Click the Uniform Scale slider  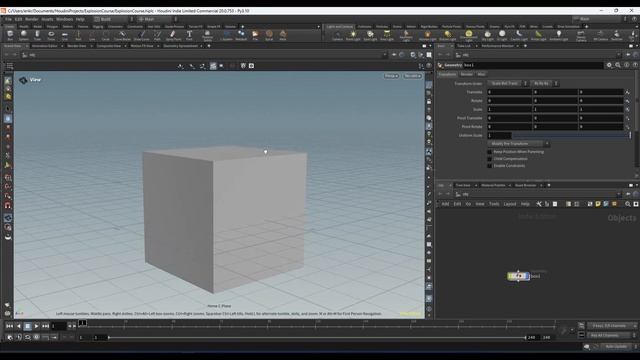click(571, 135)
